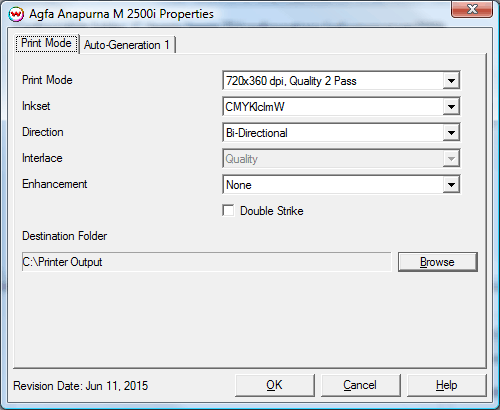This screenshot has height=410, width=500.
Task: Open Help for printer properties
Action: pyautogui.click(x=446, y=385)
